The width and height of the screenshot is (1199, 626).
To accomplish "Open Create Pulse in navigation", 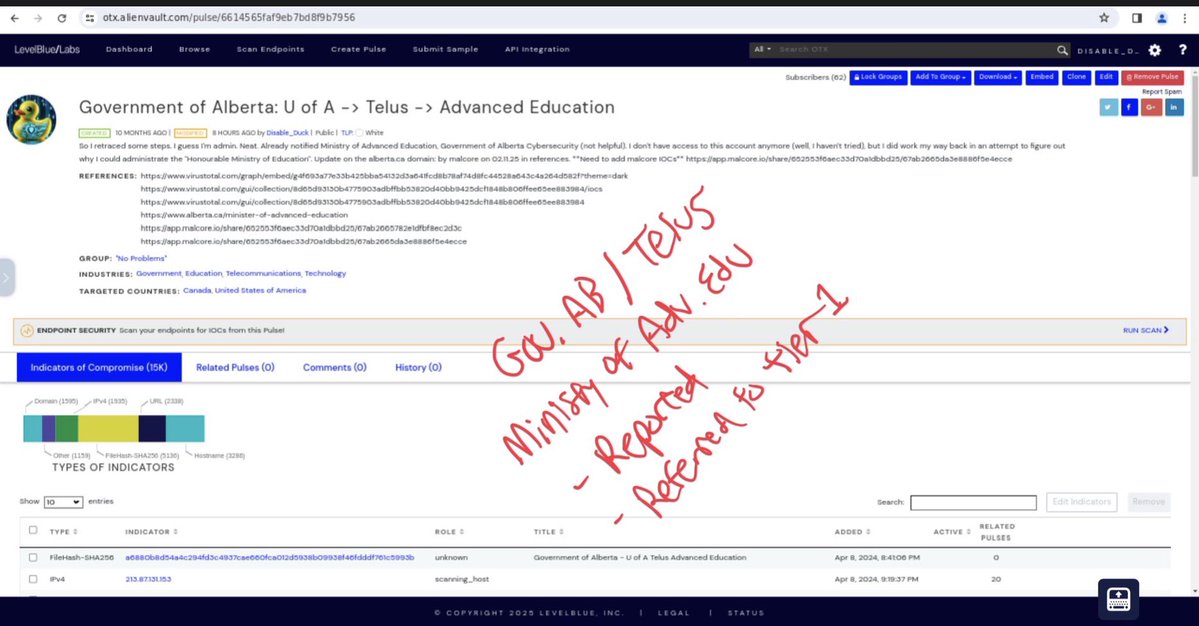I will coord(359,50).
